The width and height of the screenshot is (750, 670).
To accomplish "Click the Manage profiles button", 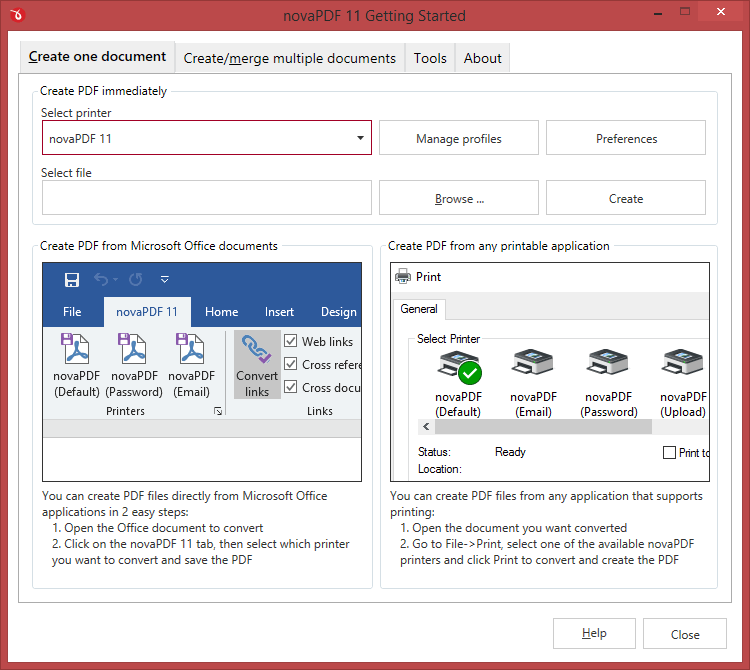I will click(x=459, y=138).
